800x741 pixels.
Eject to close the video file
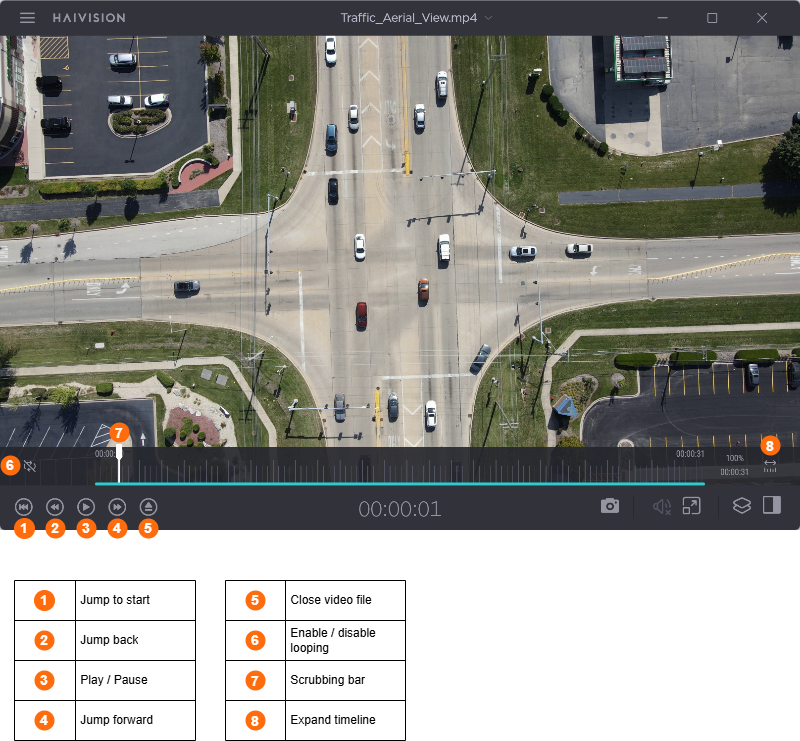click(x=148, y=507)
